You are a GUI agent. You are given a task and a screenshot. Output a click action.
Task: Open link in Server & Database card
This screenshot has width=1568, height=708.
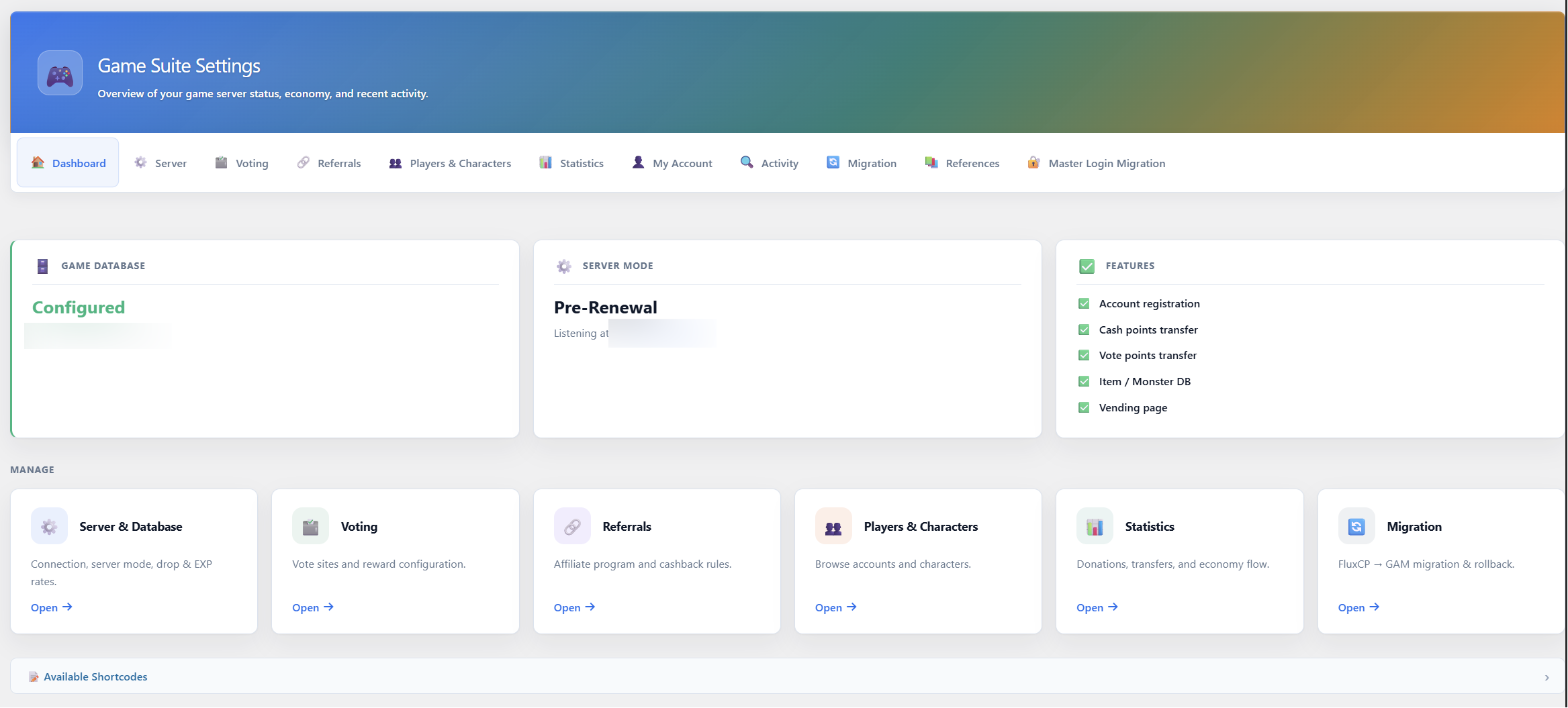(x=51, y=607)
